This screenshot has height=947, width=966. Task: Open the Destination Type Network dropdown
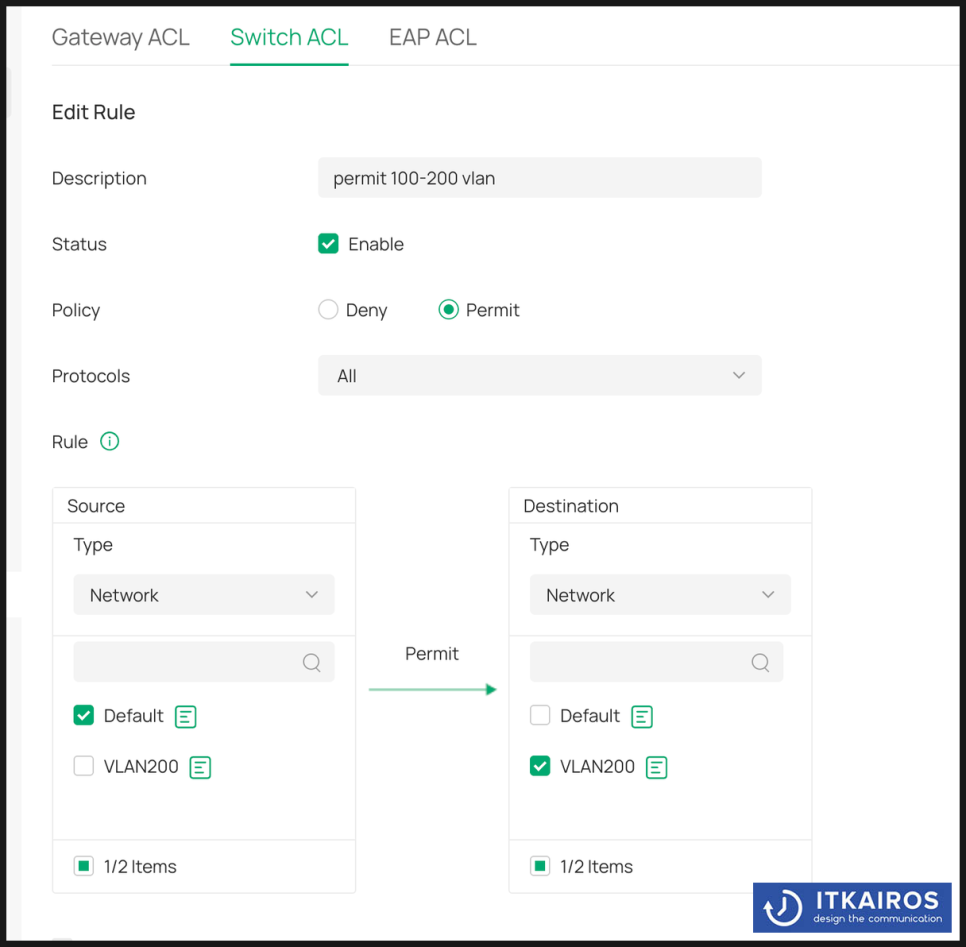point(660,595)
